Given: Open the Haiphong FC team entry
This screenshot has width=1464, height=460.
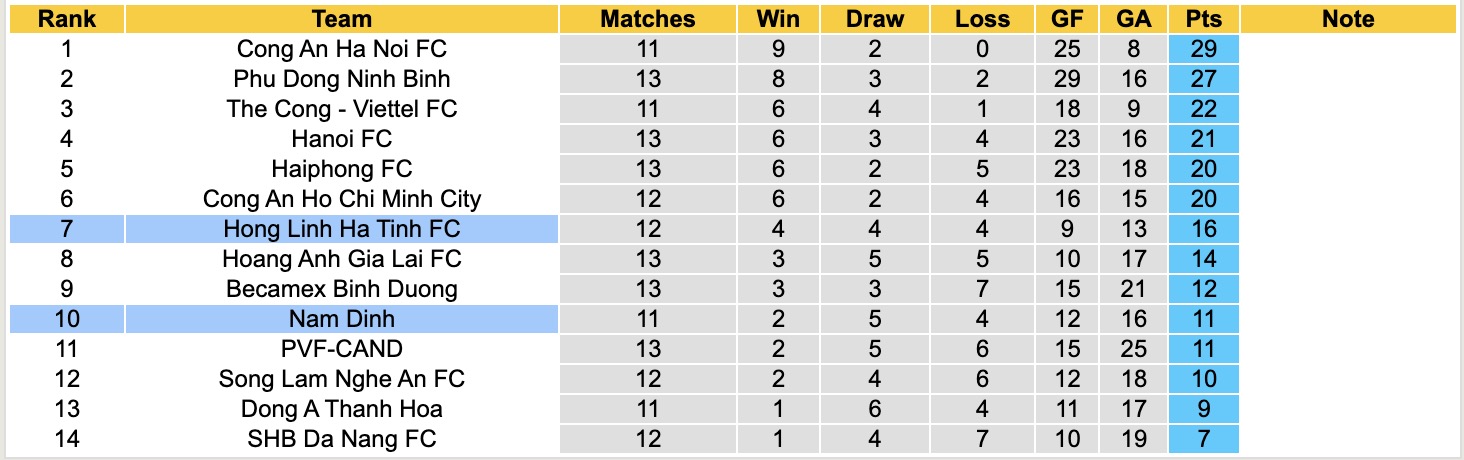Looking at the screenshot, I should 342,169.
